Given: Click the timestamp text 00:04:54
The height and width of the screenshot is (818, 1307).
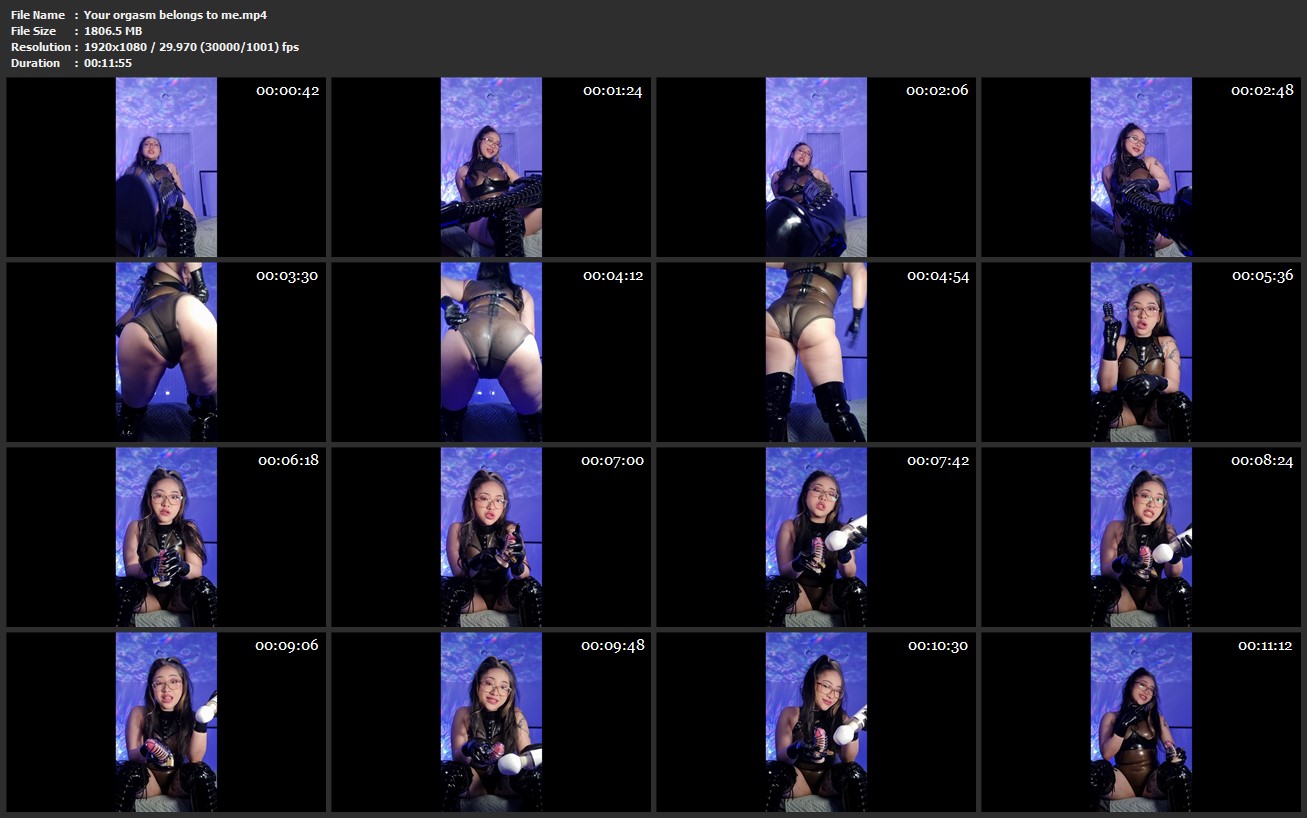Looking at the screenshot, I should click(x=938, y=275).
